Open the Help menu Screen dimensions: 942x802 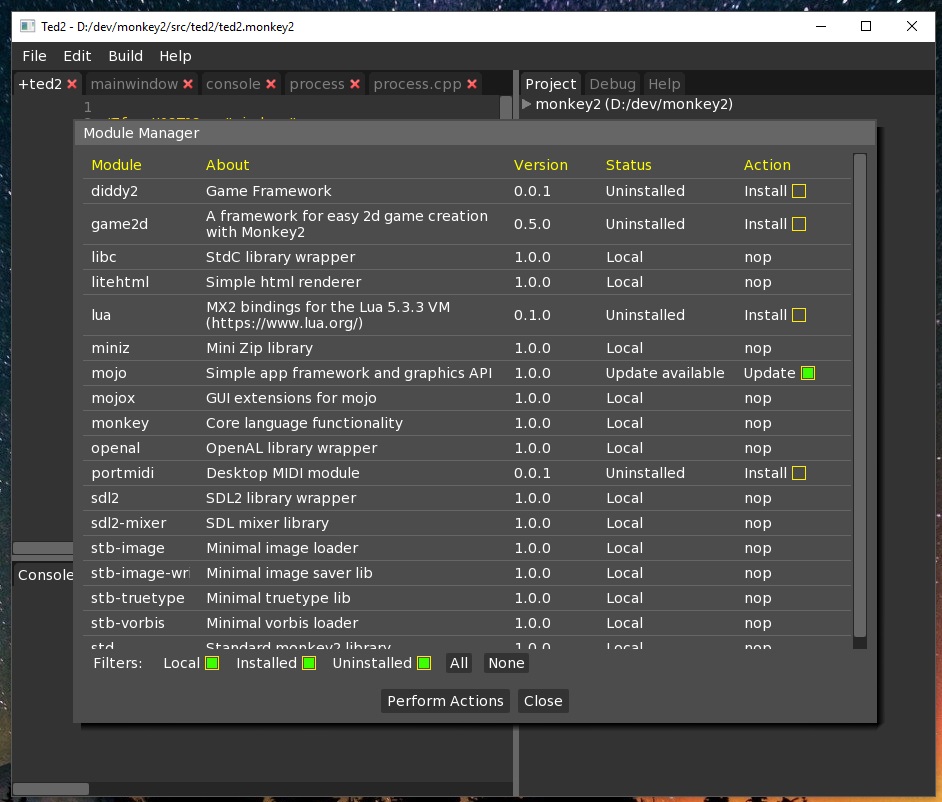point(175,56)
